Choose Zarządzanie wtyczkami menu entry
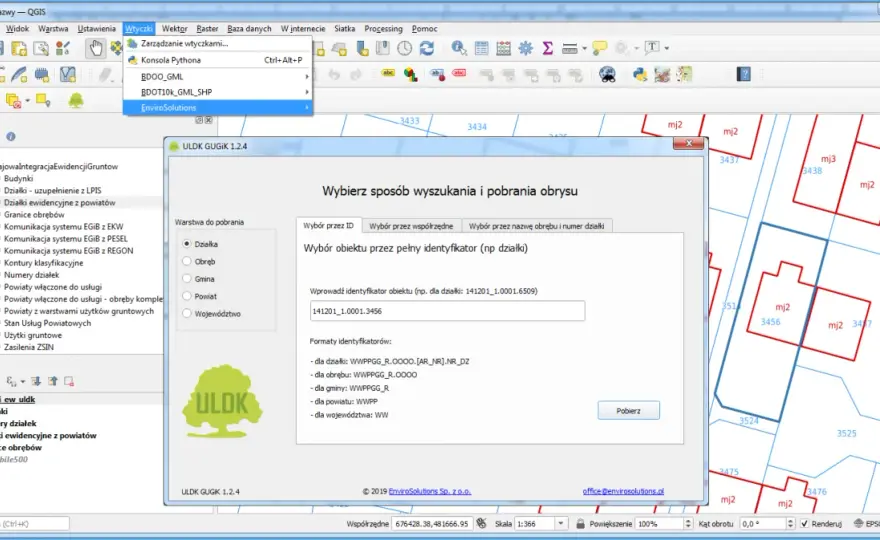Viewport: 880px width, 540px height. (x=218, y=43)
